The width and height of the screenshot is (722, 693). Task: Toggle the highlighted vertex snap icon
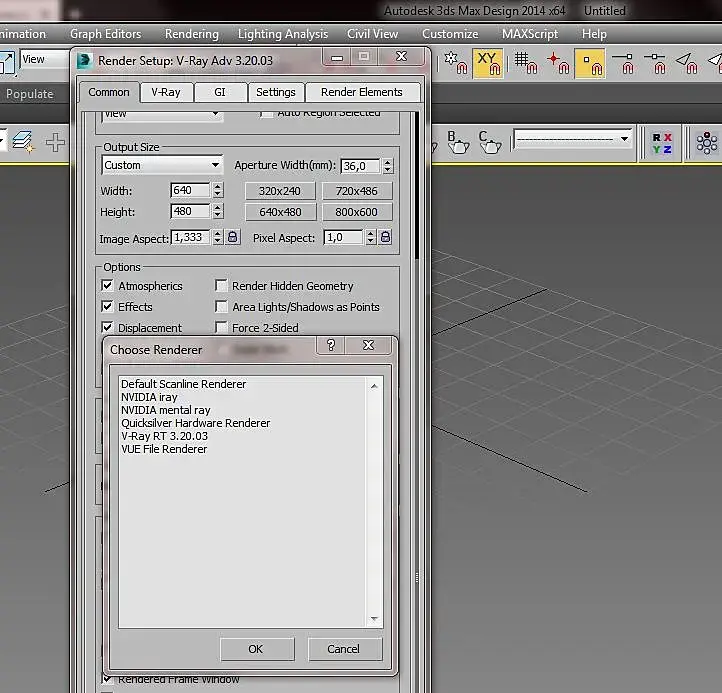[589, 63]
